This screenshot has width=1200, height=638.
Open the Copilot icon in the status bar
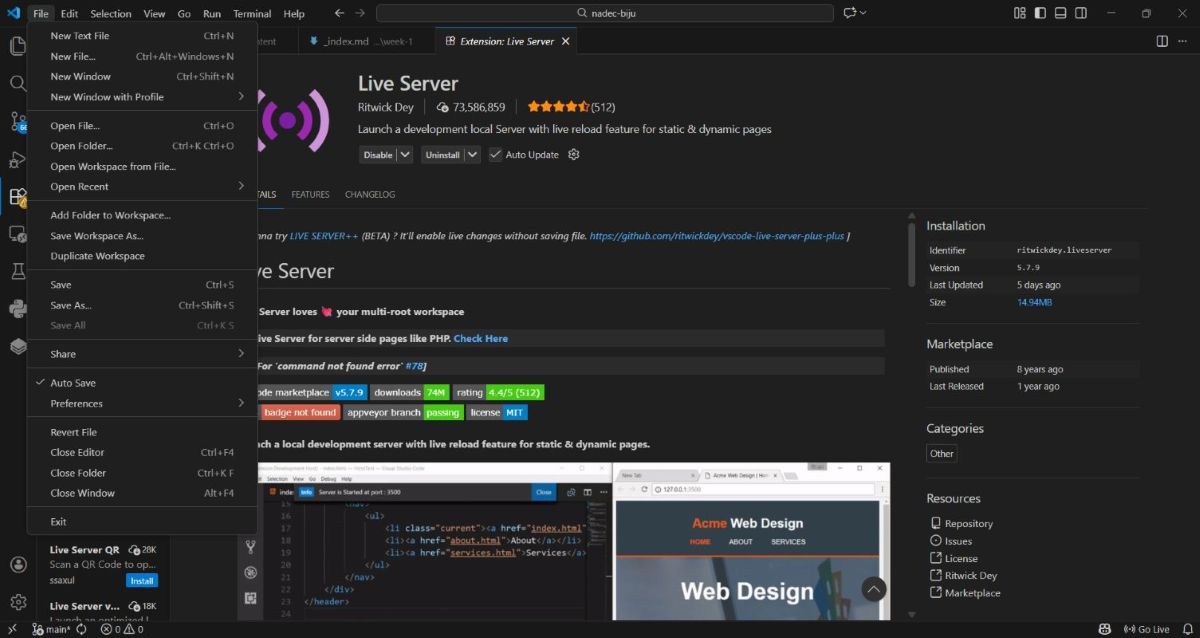(x=1104, y=629)
